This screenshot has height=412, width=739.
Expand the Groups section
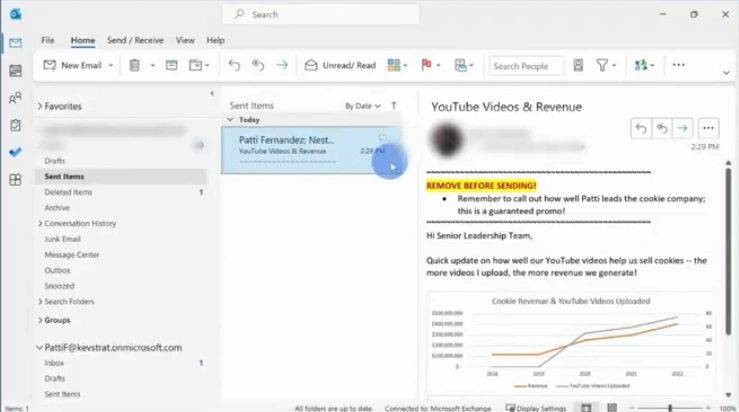[x=40, y=320]
